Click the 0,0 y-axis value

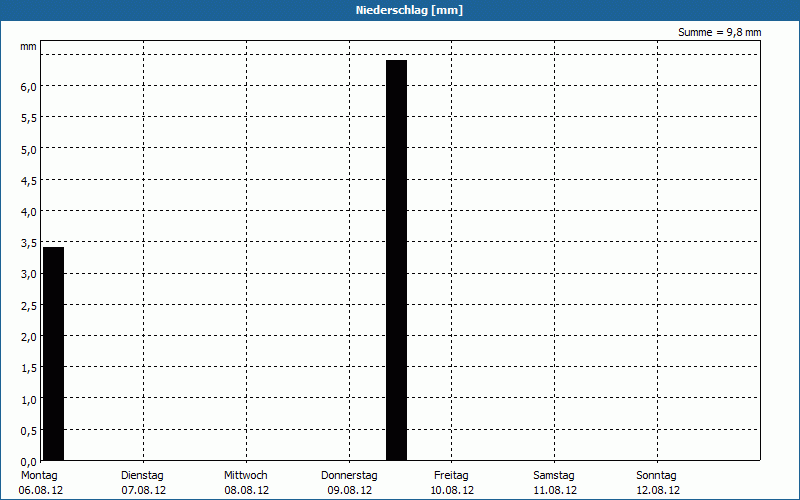pos(29,462)
